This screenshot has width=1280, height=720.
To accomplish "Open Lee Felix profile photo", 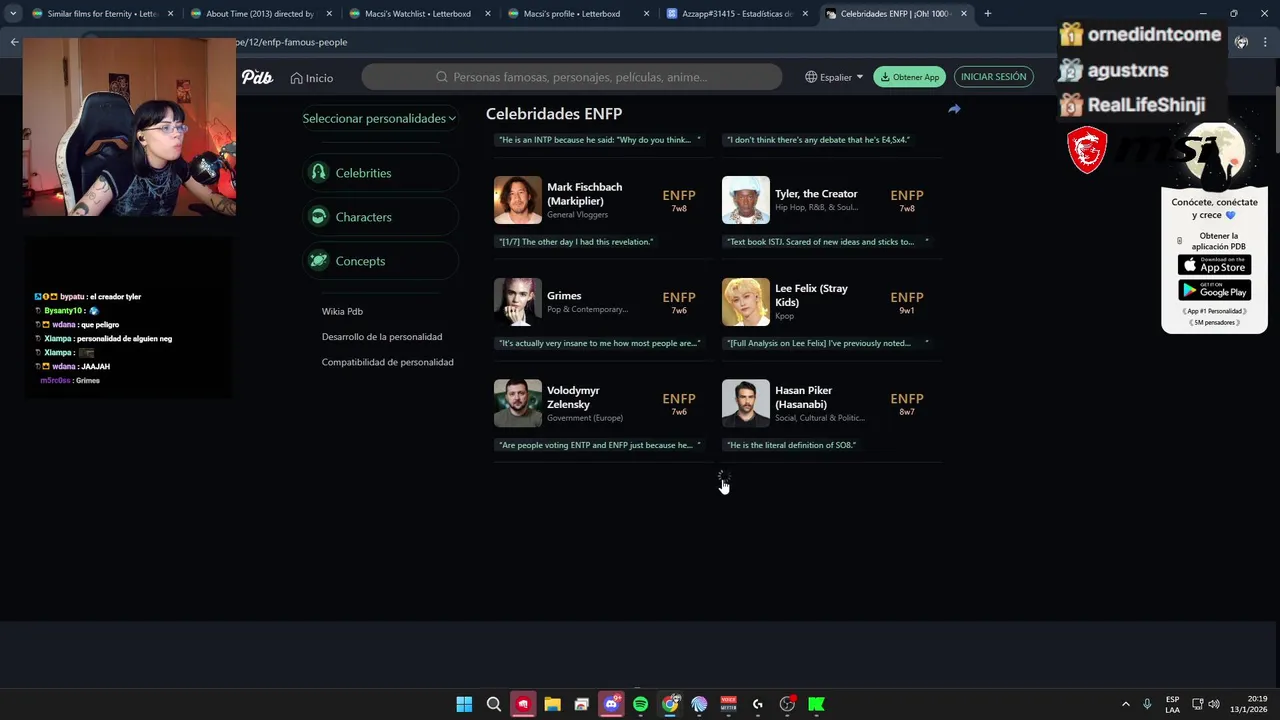I will [746, 302].
